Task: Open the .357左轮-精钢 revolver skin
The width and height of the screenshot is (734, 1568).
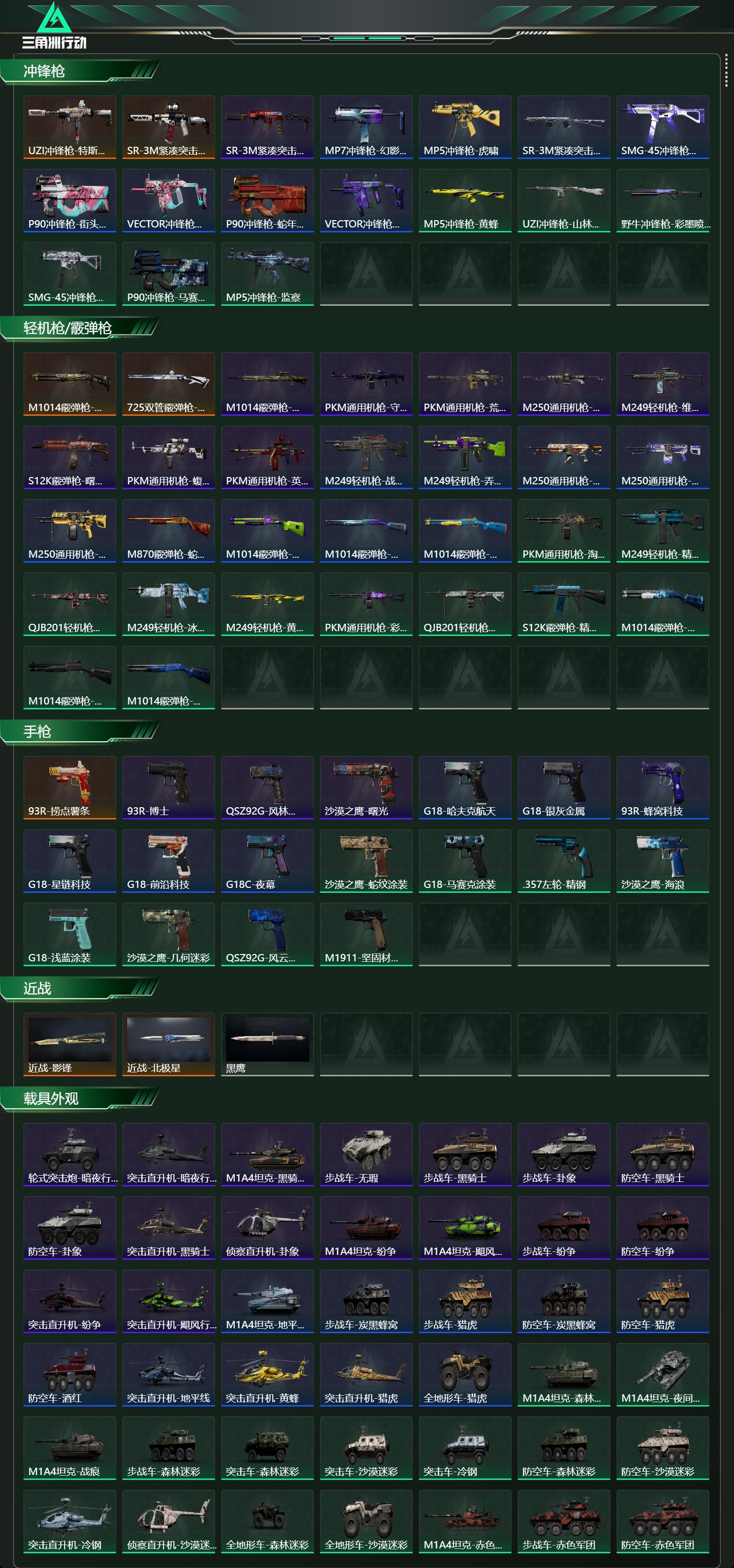Action: (564, 861)
